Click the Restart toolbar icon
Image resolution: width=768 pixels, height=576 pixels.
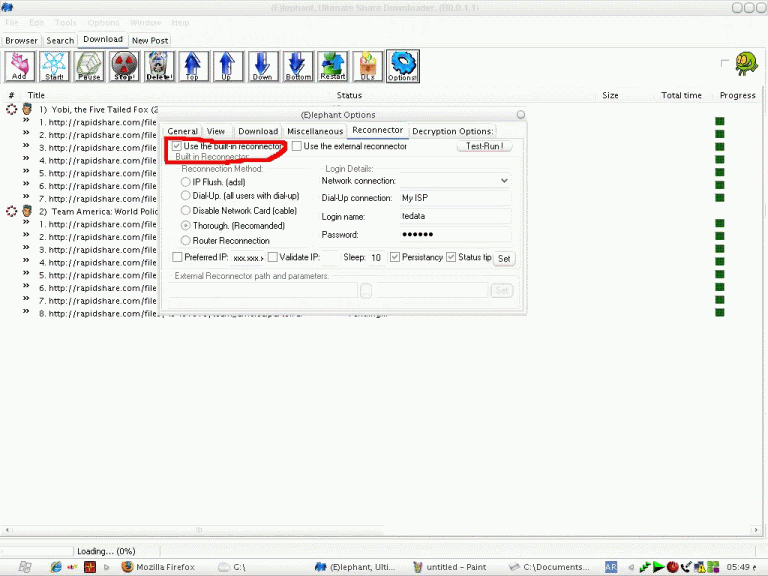pyautogui.click(x=332, y=66)
